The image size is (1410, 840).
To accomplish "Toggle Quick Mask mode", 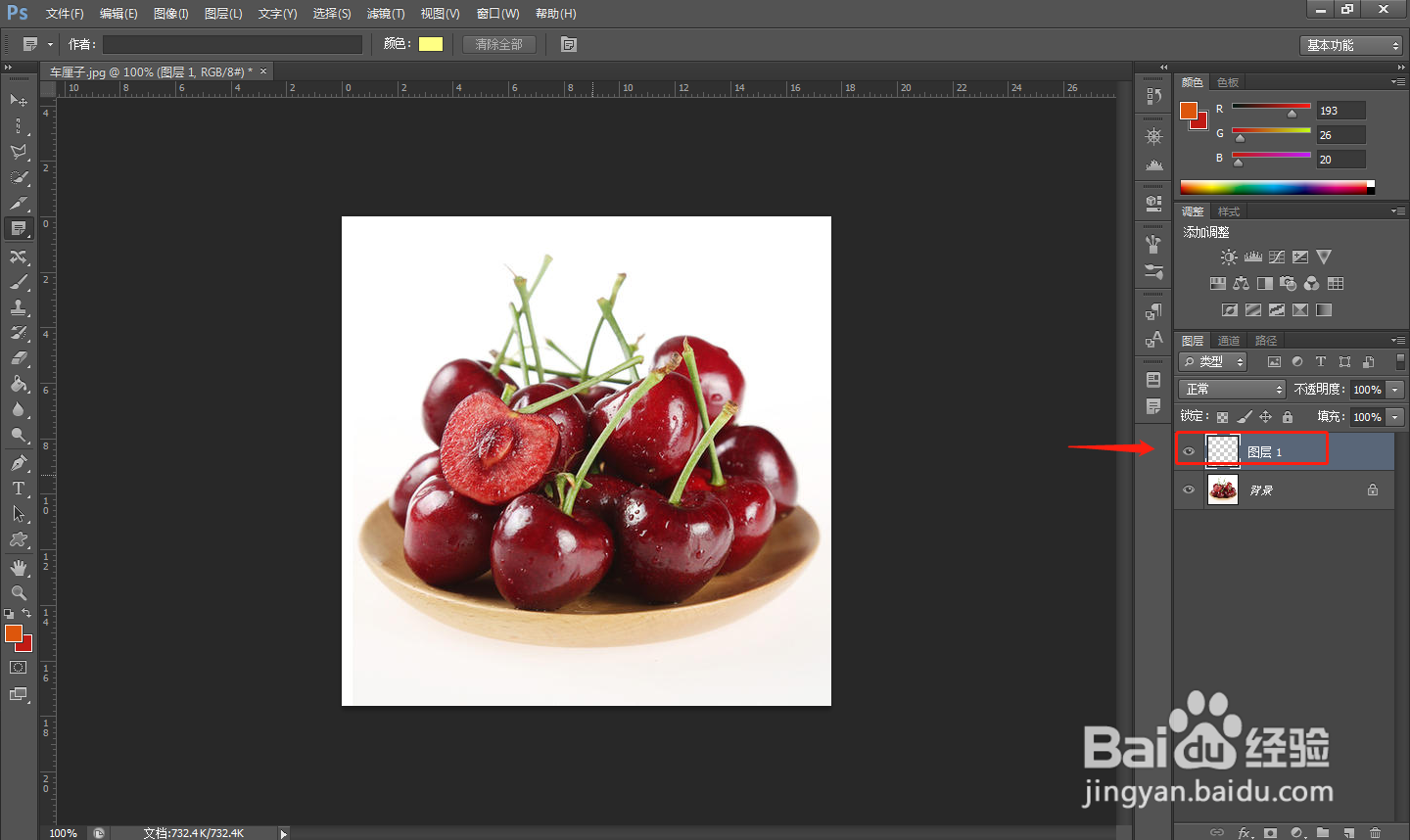I will (18, 668).
